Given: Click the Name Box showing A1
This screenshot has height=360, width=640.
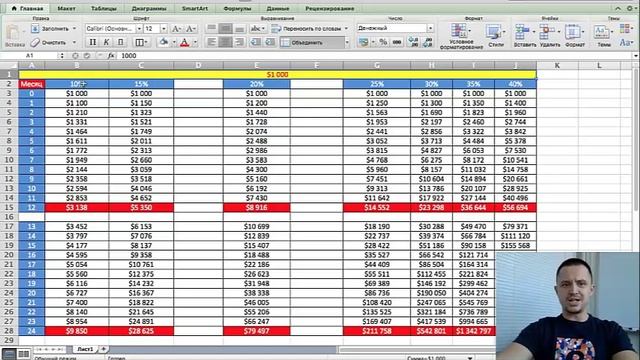Looking at the screenshot, I should [x=29, y=56].
